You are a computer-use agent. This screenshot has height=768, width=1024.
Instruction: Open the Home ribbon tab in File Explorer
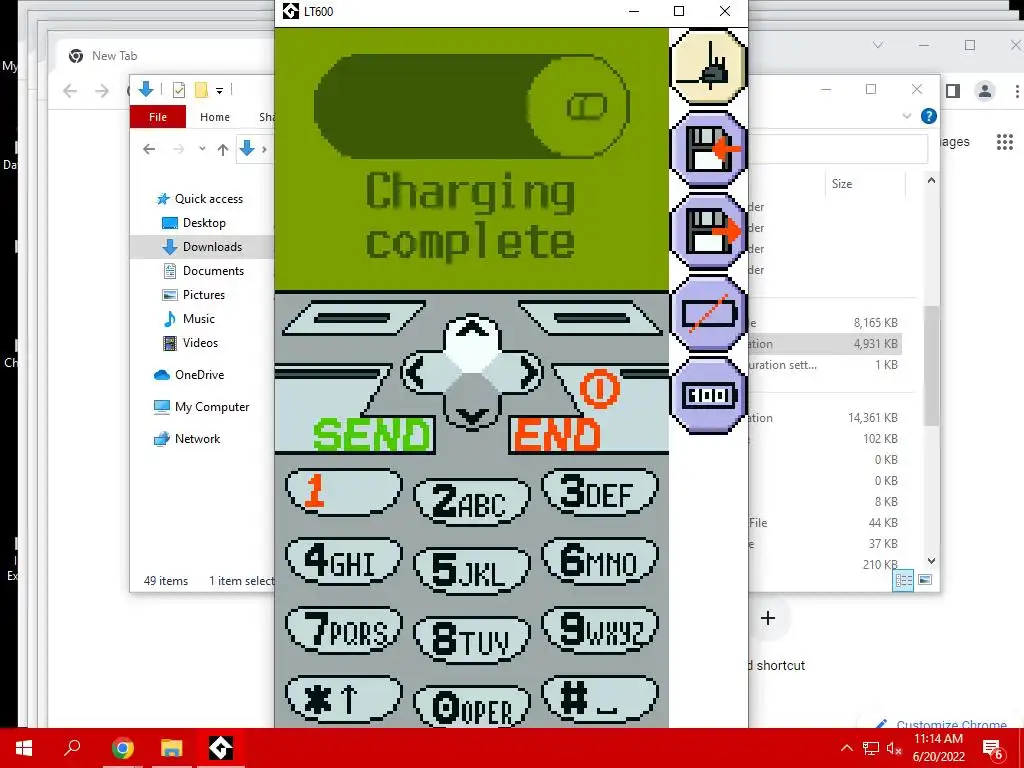215,117
